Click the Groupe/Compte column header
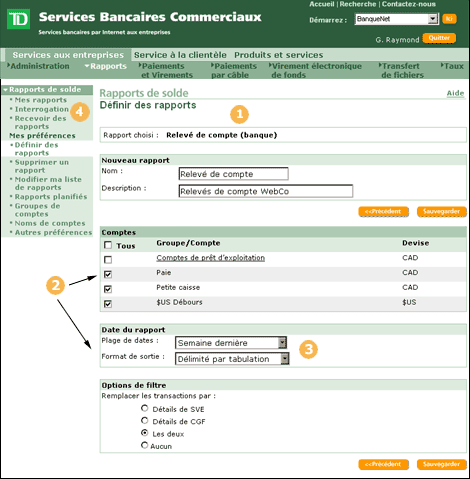470x479 pixels. point(188,243)
